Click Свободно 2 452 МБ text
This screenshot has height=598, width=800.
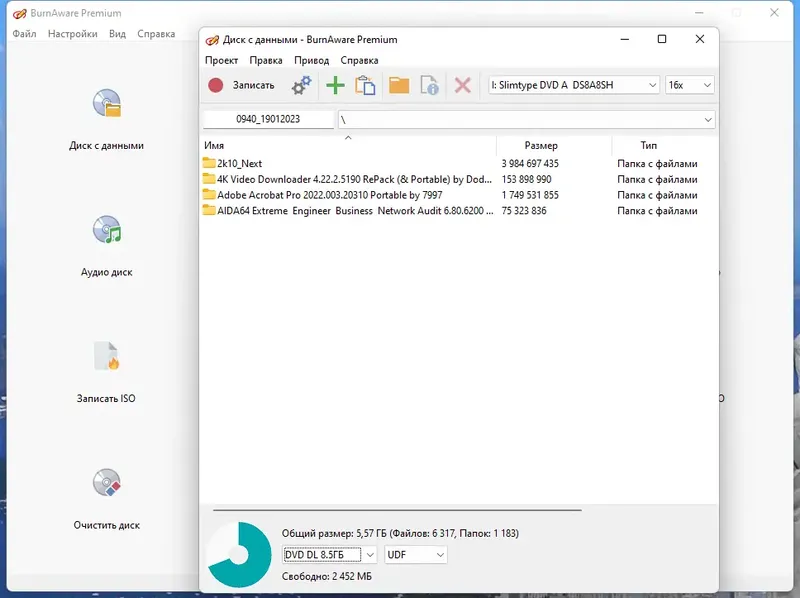(327, 576)
